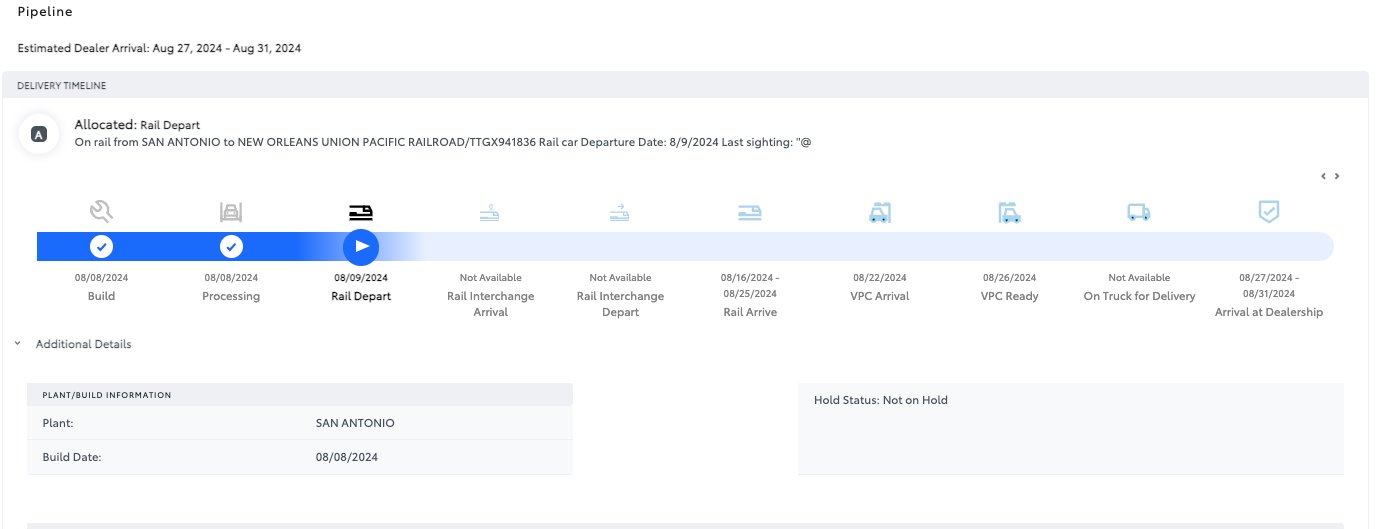1399x529 pixels.
Task: Click the VPC Ready vehicle icon
Action: tap(1009, 212)
